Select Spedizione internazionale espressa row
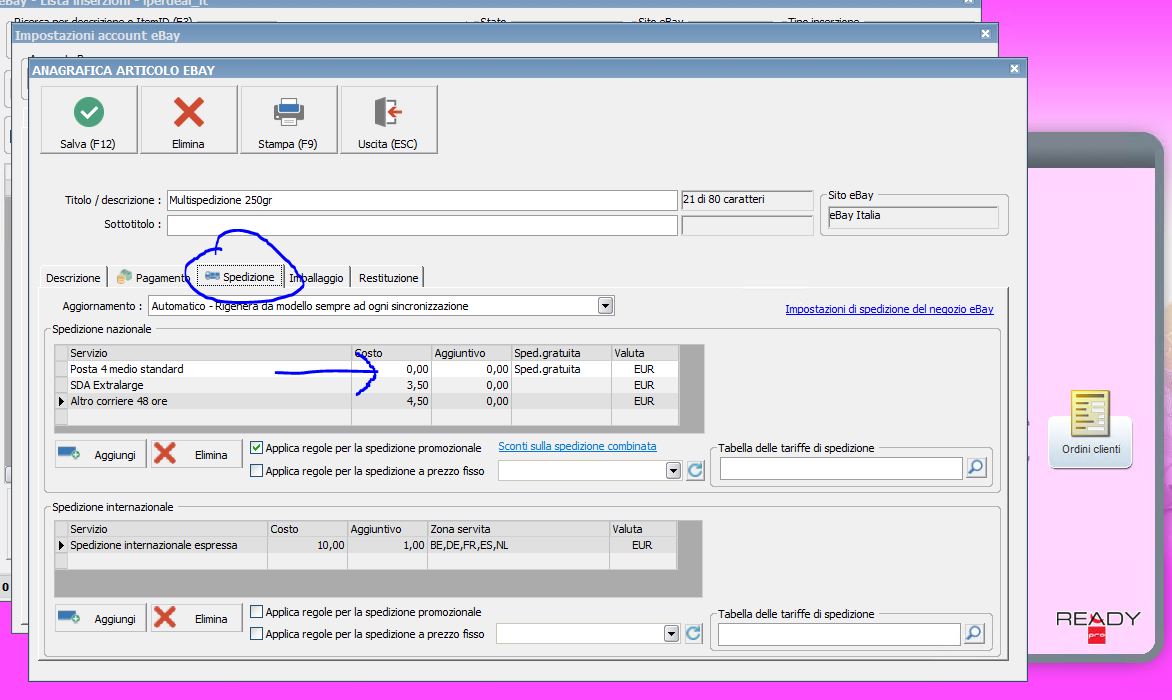1172x700 pixels. tap(366, 545)
